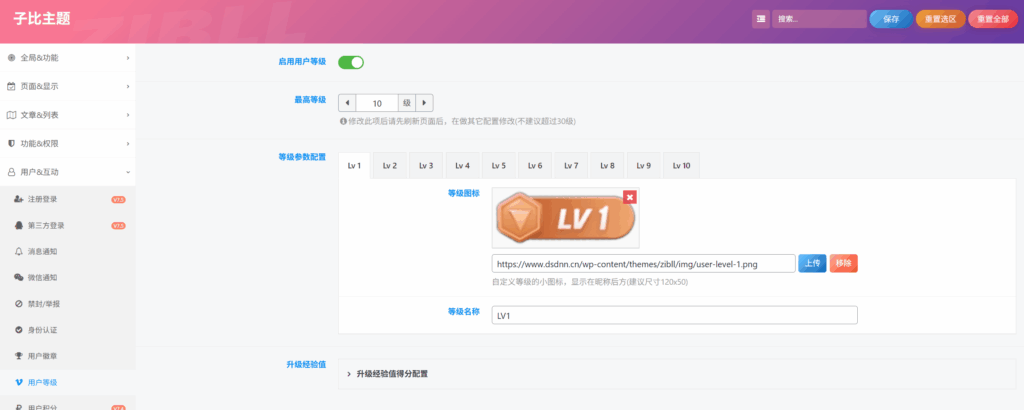Remove level icon with red X

(630, 197)
